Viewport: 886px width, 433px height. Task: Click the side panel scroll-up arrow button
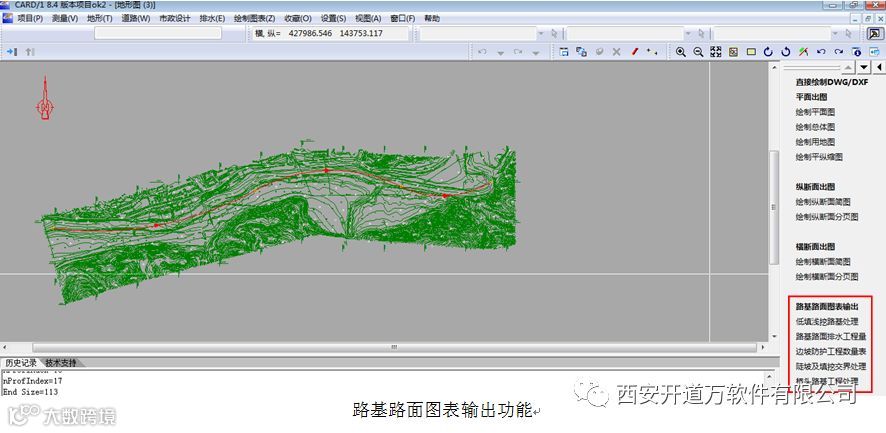[x=848, y=68]
